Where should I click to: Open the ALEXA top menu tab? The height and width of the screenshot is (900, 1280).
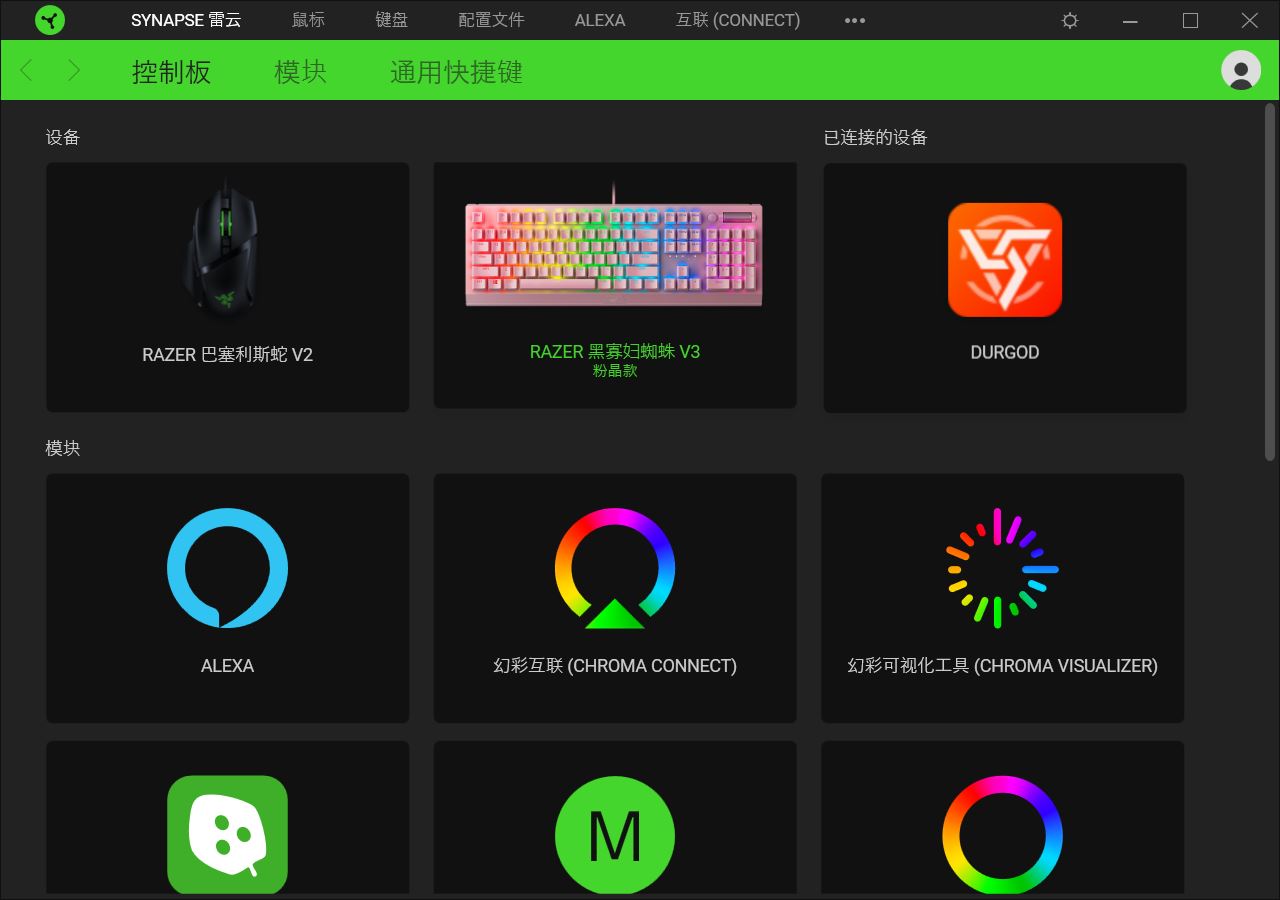(x=600, y=20)
